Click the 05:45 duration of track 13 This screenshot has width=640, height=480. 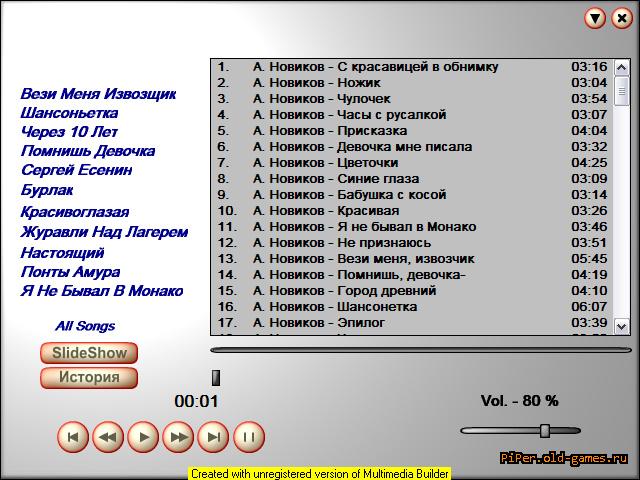[x=589, y=259]
